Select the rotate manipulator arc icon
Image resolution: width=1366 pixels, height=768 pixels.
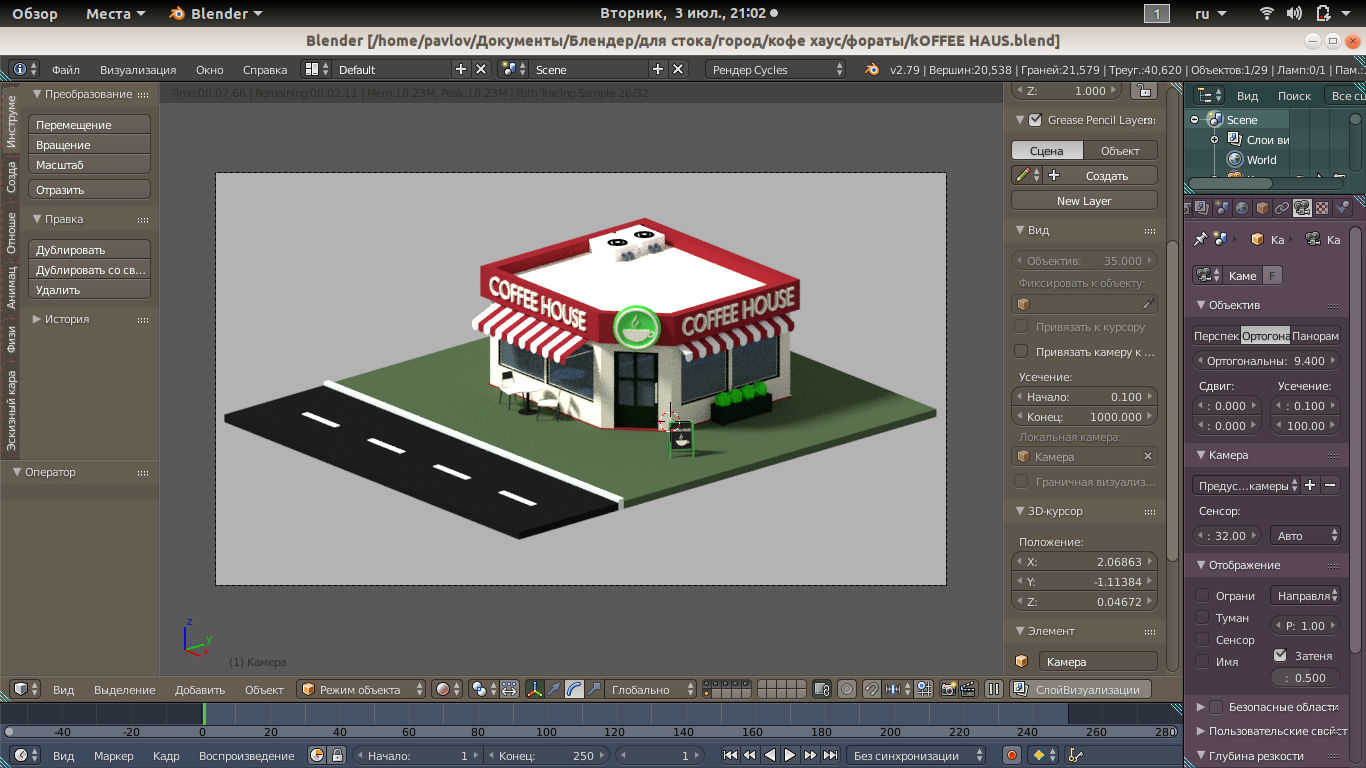(574, 689)
